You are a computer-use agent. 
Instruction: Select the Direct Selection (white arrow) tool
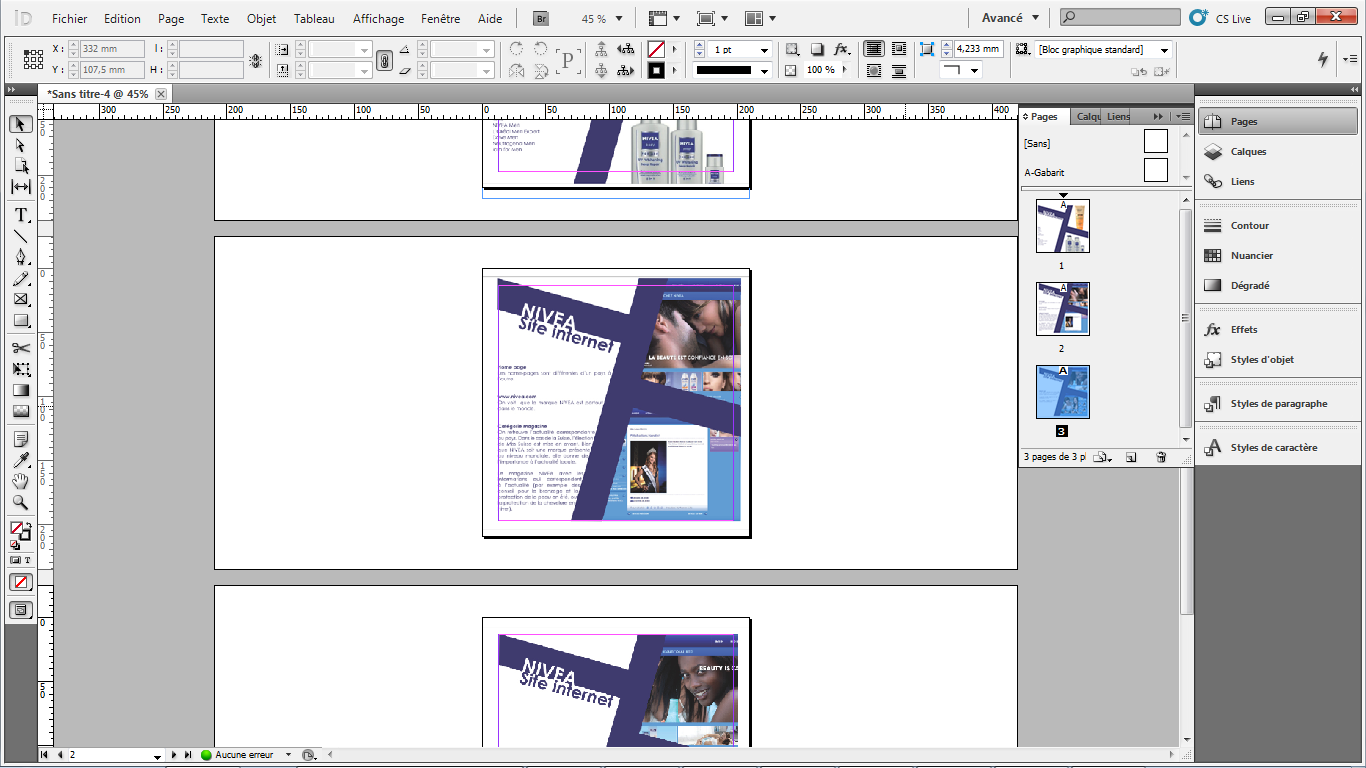point(21,145)
